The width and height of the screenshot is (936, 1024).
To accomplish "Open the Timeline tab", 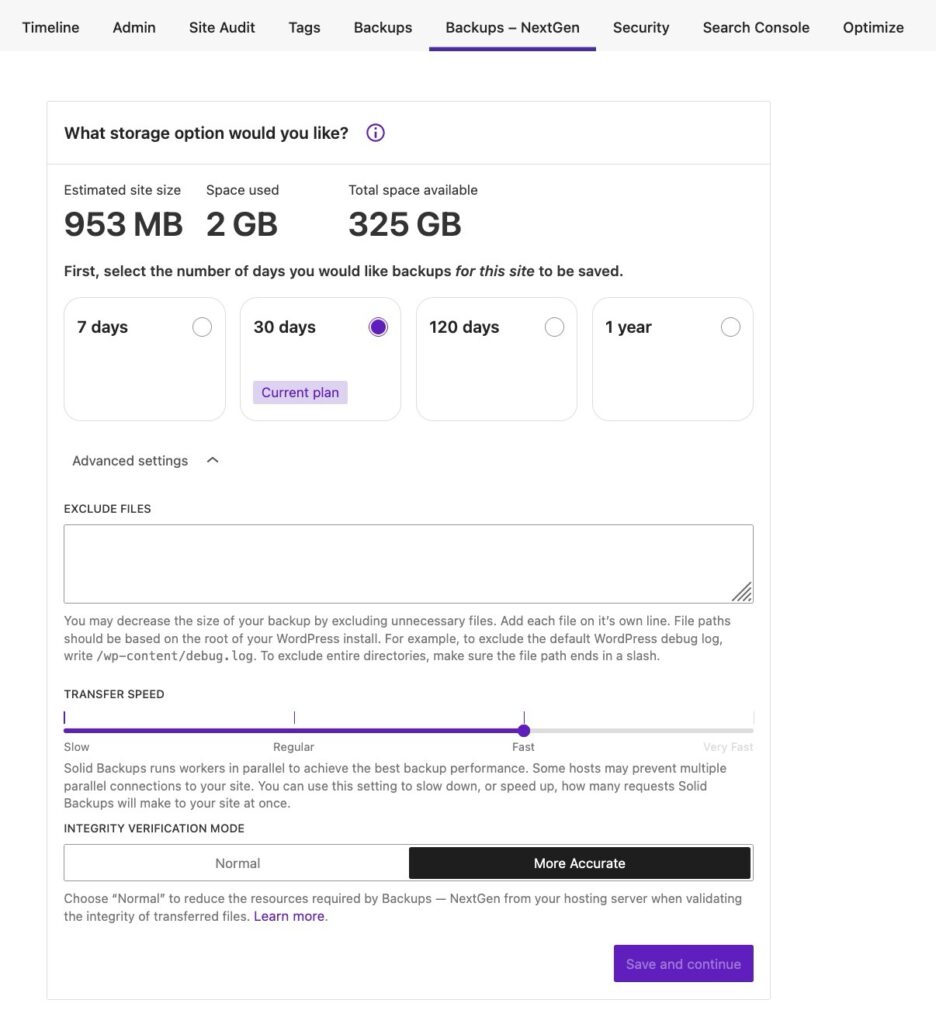I will [50, 27].
